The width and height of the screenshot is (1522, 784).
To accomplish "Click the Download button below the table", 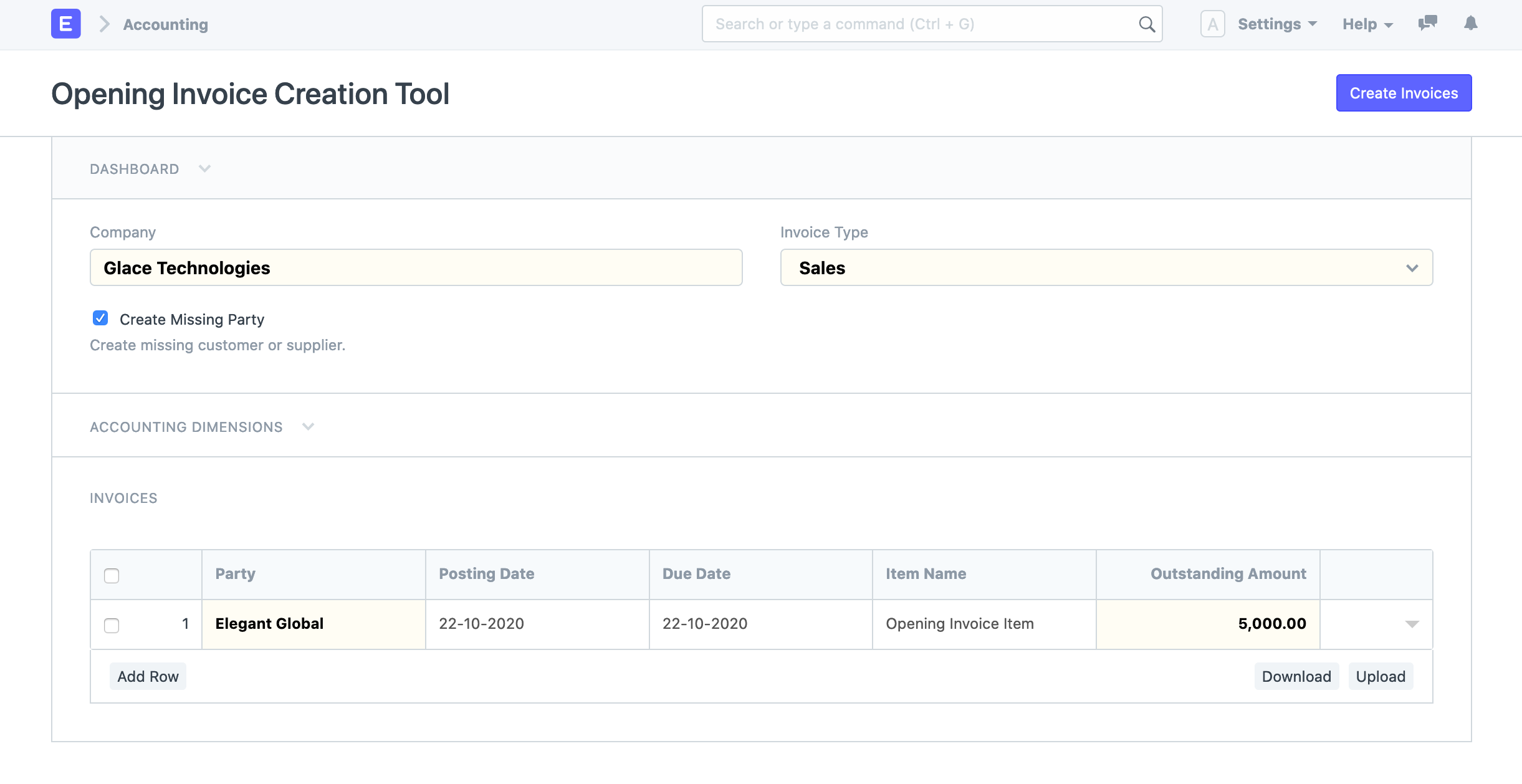I will click(x=1296, y=676).
